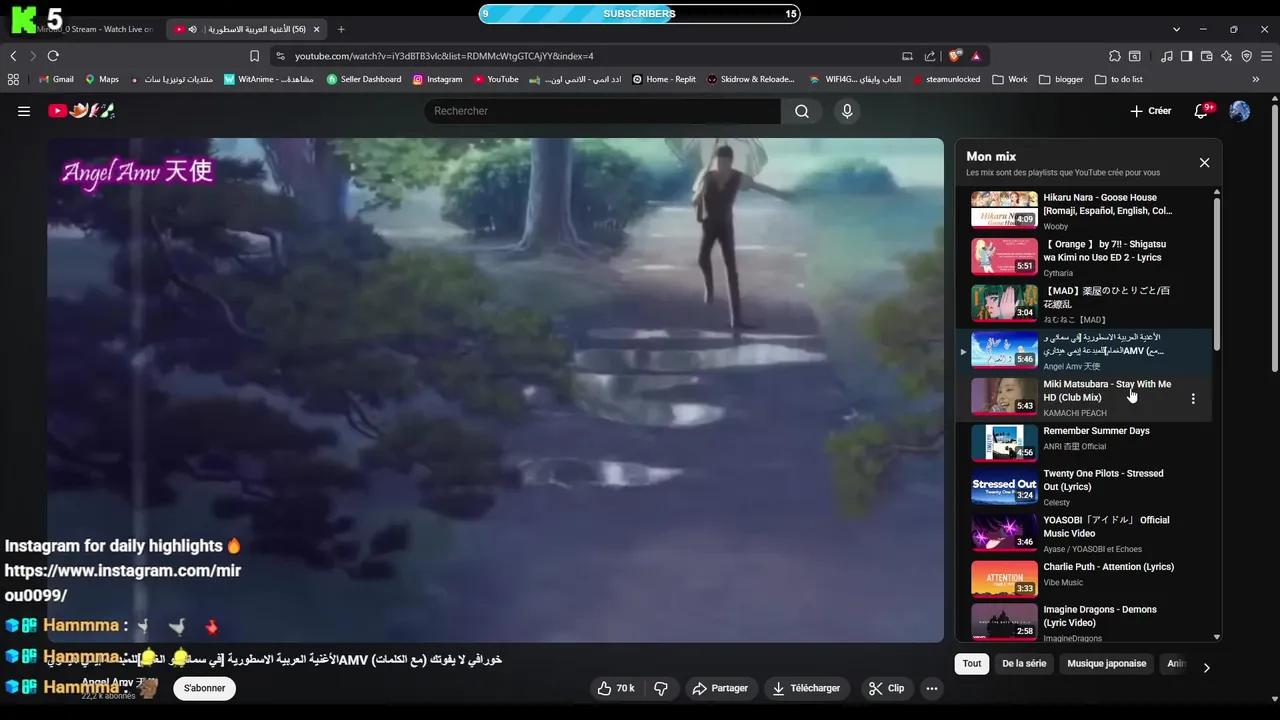Open the Brave playlist music note icon
Viewport: 1280px width, 720px height.
pos(1167,56)
